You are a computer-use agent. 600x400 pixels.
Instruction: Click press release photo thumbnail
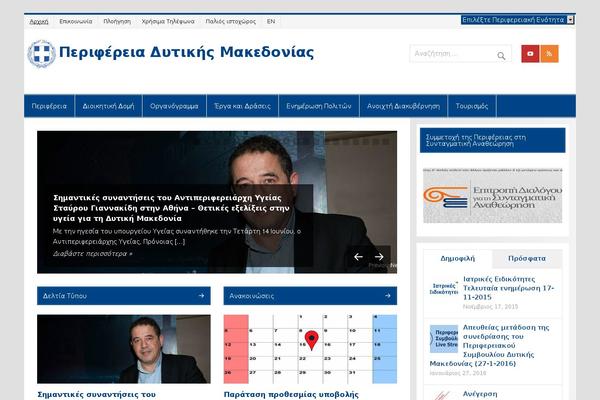coord(124,349)
